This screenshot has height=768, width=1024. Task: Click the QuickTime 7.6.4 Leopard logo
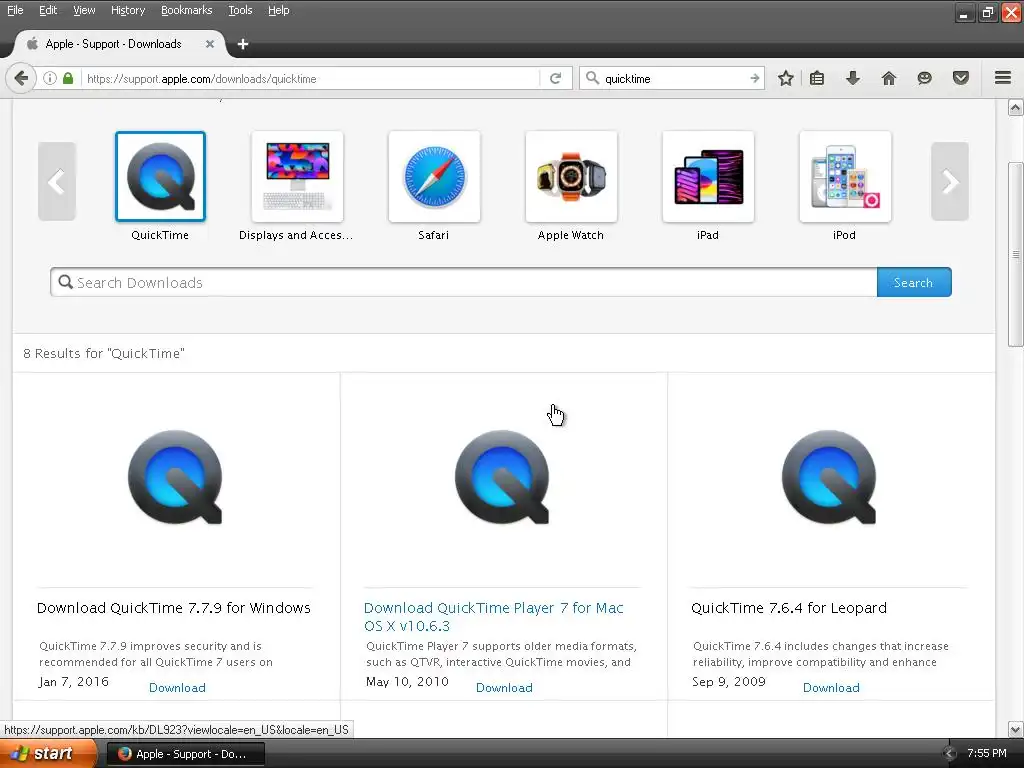click(829, 477)
